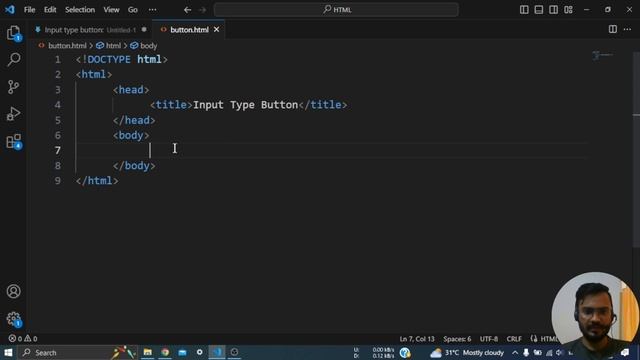Click the VS Code logo icon
Screen dimensions: 640x360
[10, 9]
